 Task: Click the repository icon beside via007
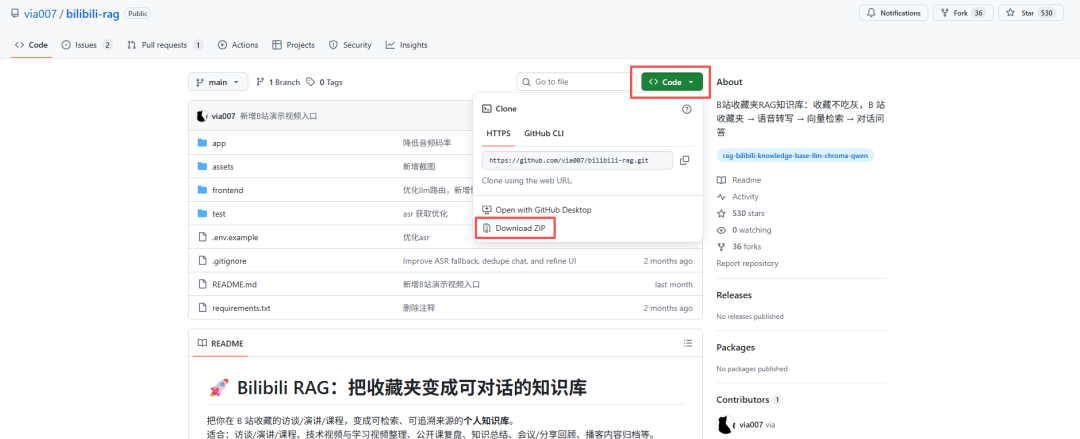point(15,13)
